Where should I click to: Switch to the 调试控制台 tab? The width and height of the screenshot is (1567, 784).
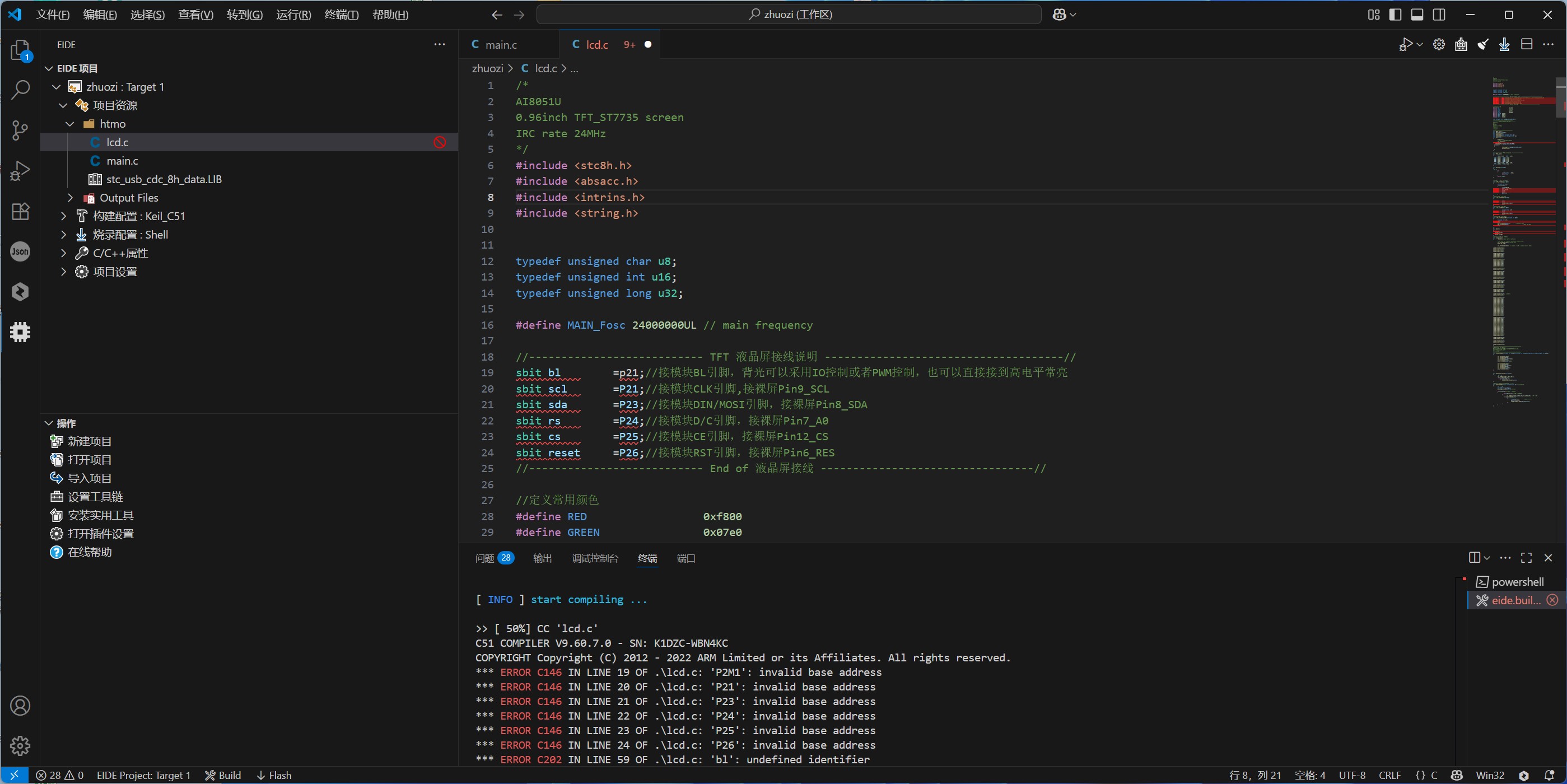[x=595, y=558]
